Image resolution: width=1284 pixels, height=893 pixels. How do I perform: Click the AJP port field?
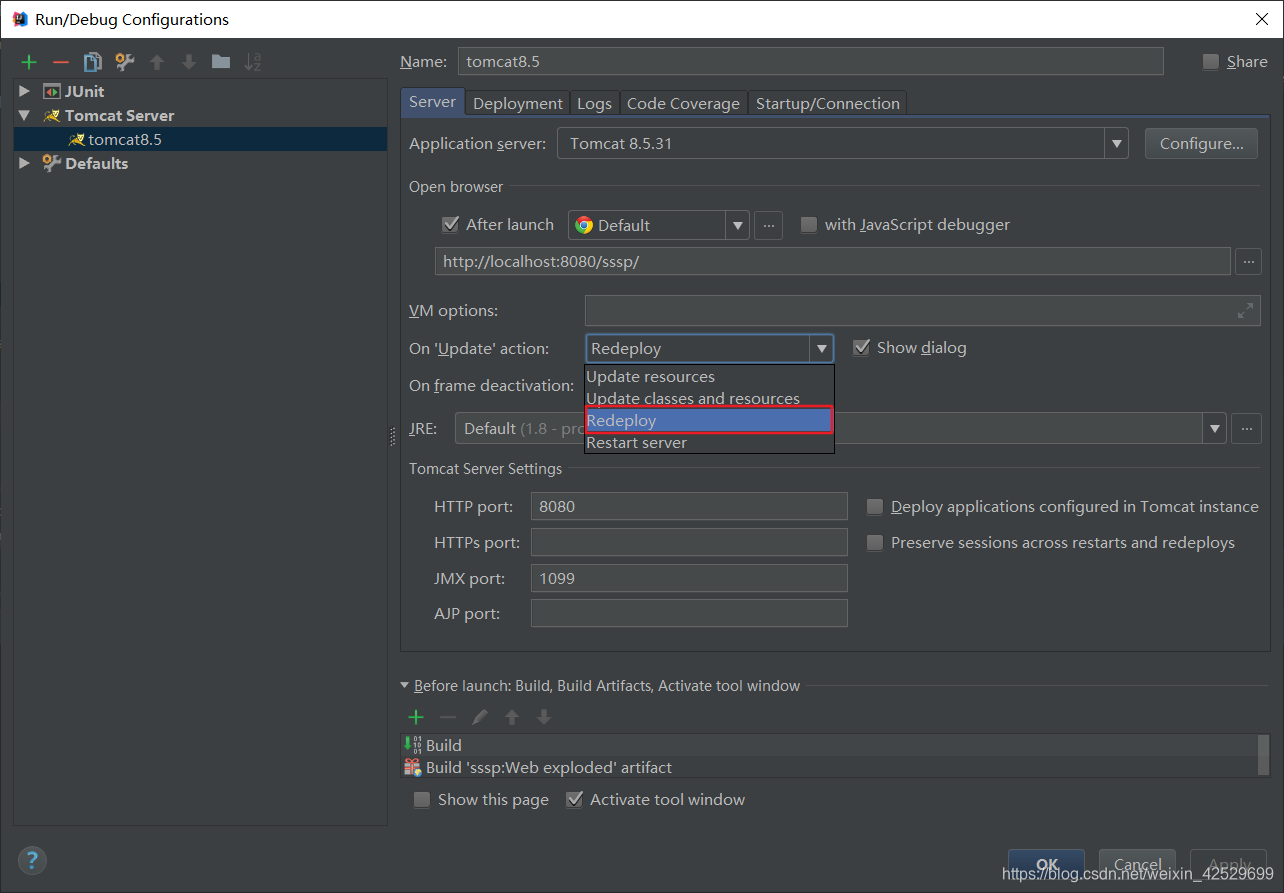pyautogui.click(x=689, y=614)
